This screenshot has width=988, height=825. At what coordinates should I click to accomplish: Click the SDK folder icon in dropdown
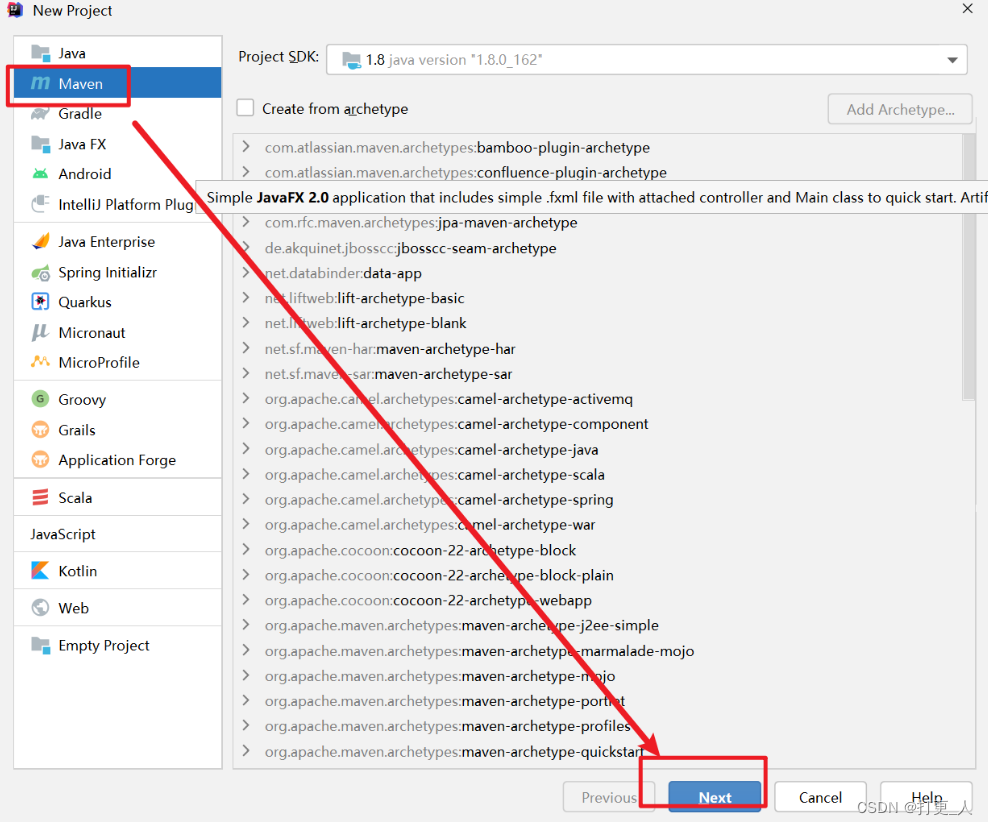click(x=351, y=60)
